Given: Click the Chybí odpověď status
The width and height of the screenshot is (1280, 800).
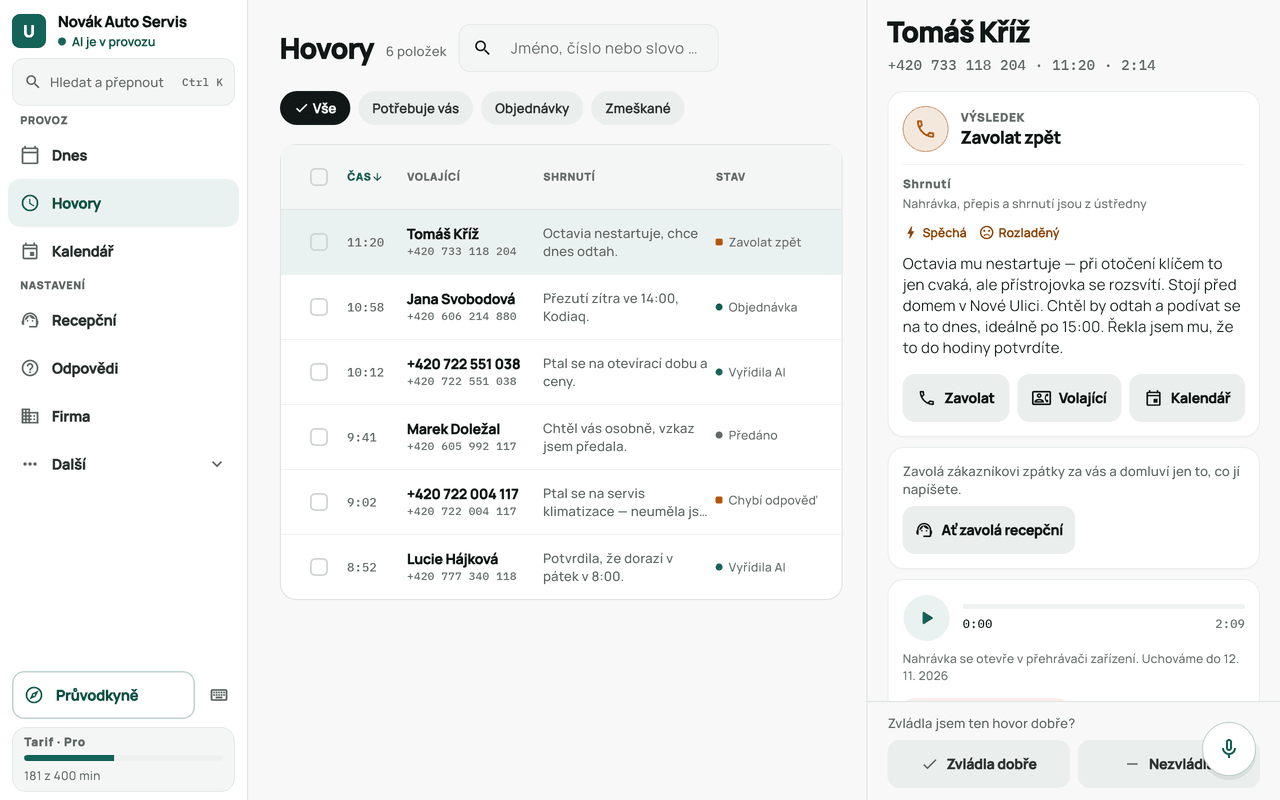Looking at the screenshot, I should coord(767,500).
